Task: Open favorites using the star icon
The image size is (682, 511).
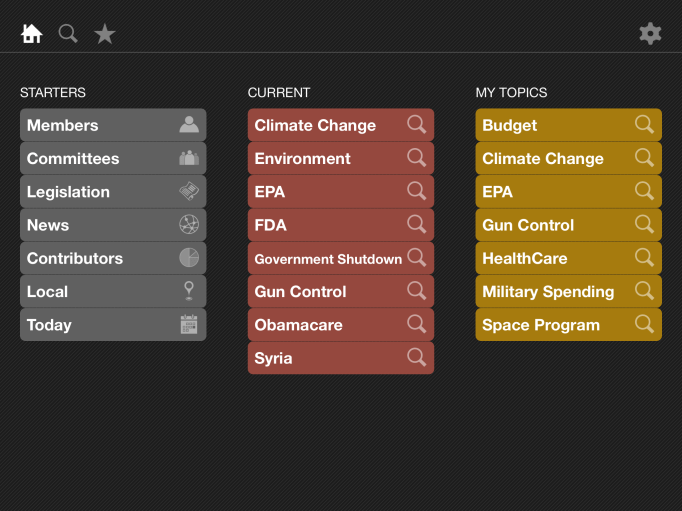Action: (x=105, y=34)
